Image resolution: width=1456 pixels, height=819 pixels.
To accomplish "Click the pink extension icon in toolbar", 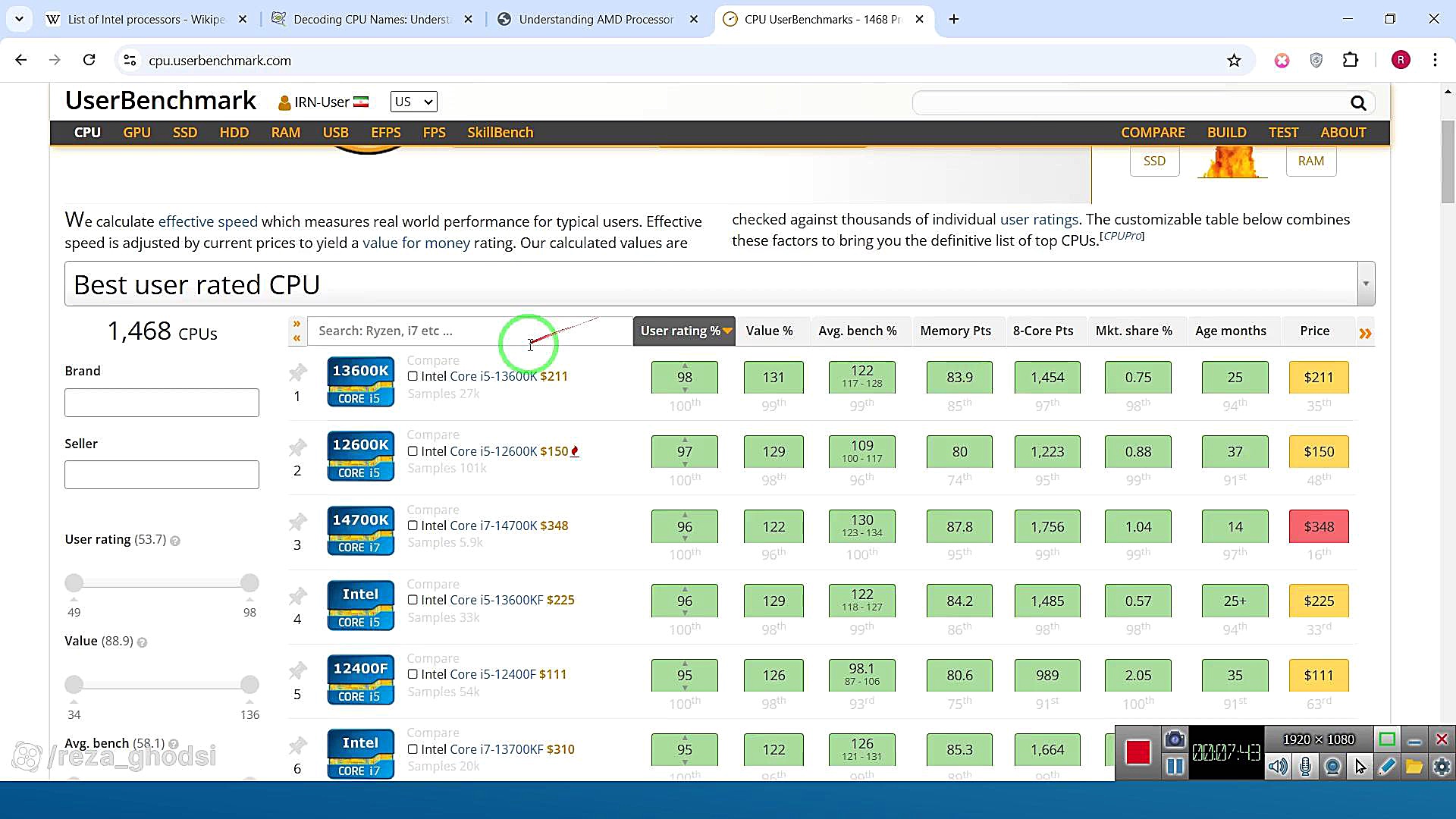I will pos(1282,61).
